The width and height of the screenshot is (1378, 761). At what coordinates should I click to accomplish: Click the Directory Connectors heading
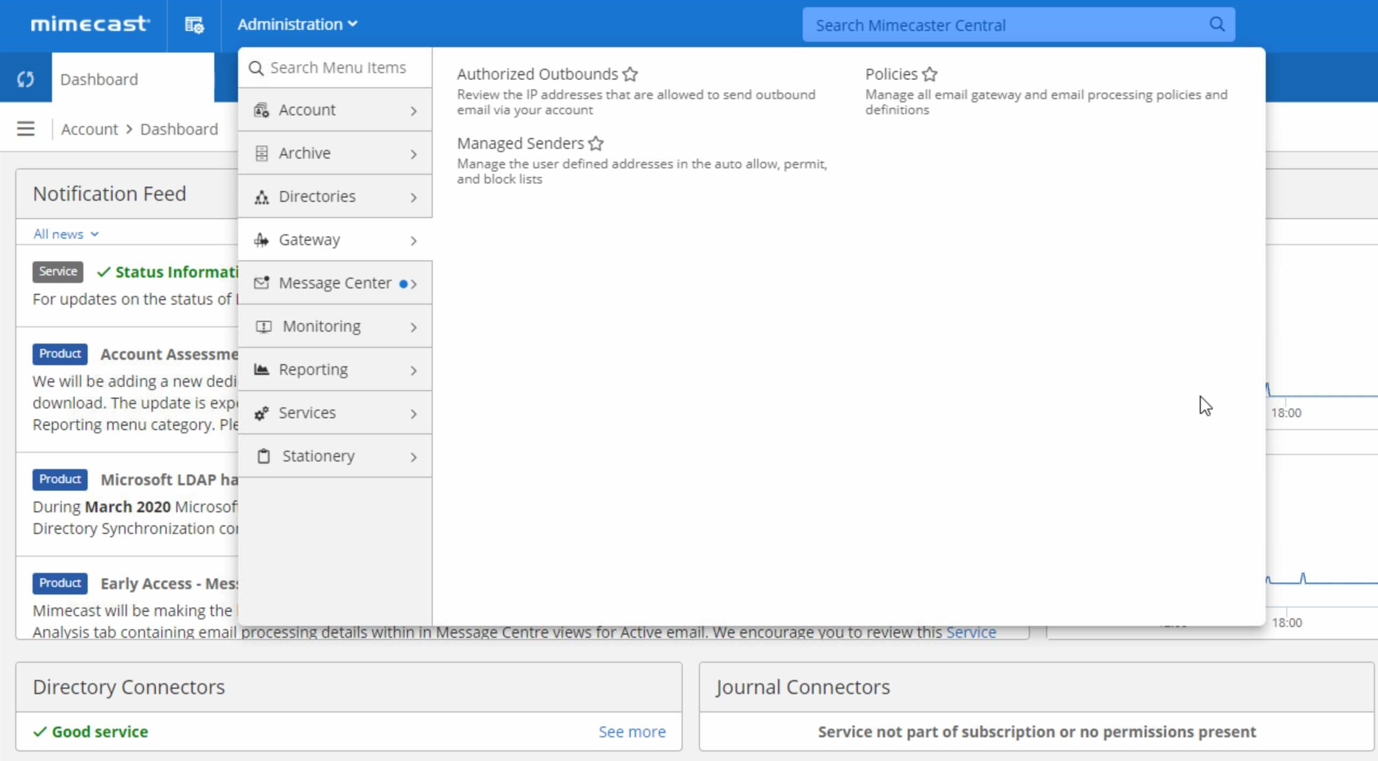[x=129, y=687]
